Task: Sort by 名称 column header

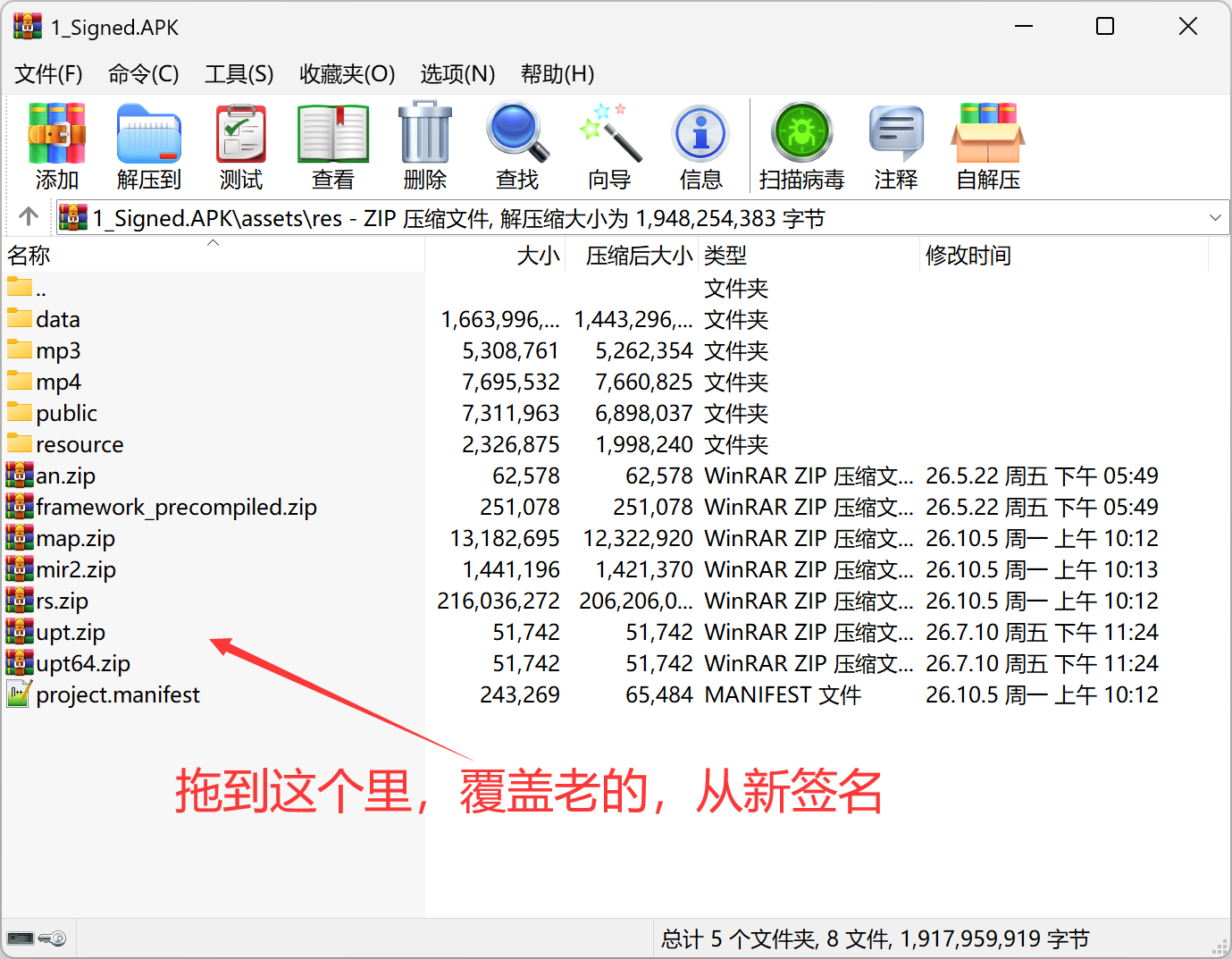Action: 213,255
